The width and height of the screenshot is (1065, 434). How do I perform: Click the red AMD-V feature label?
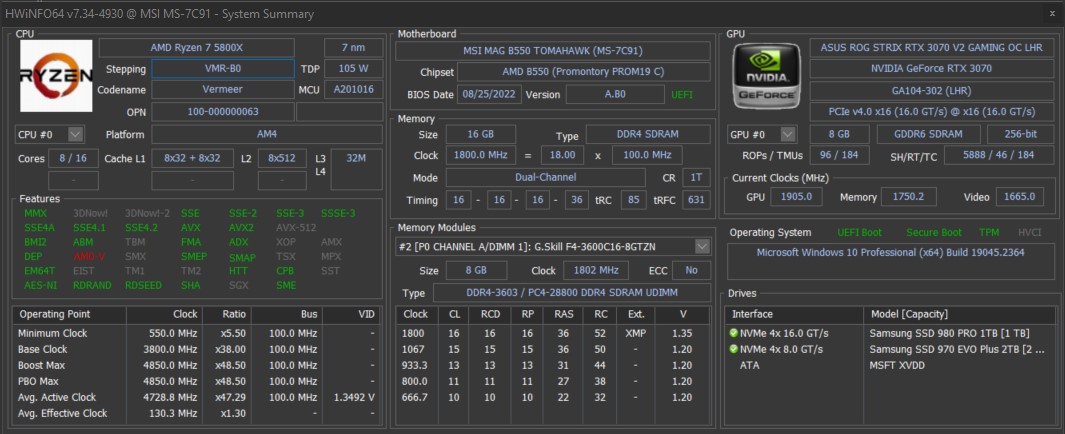tap(88, 257)
